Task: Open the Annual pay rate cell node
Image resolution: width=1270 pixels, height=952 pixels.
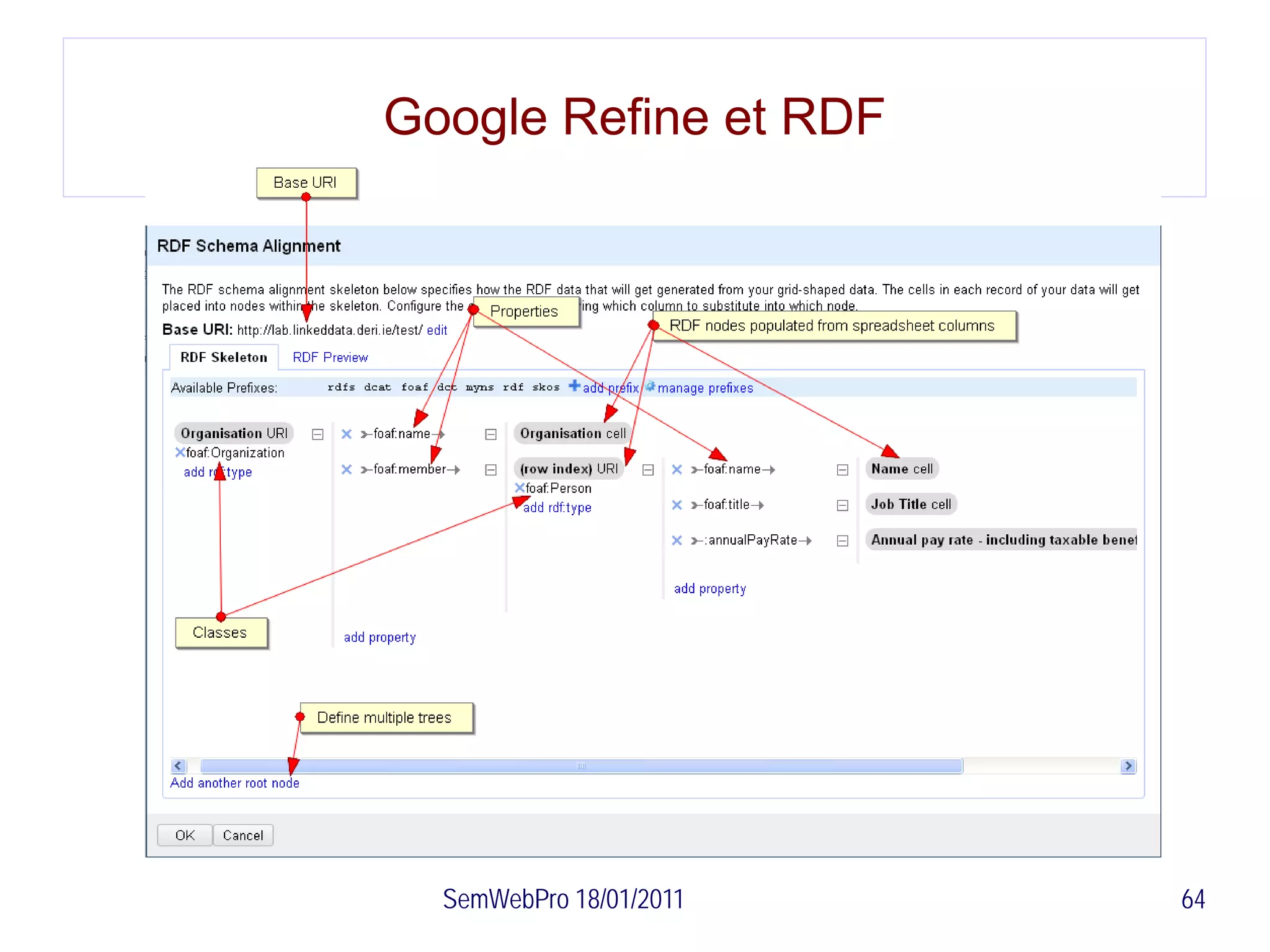Action: pyautogui.click(x=1001, y=540)
